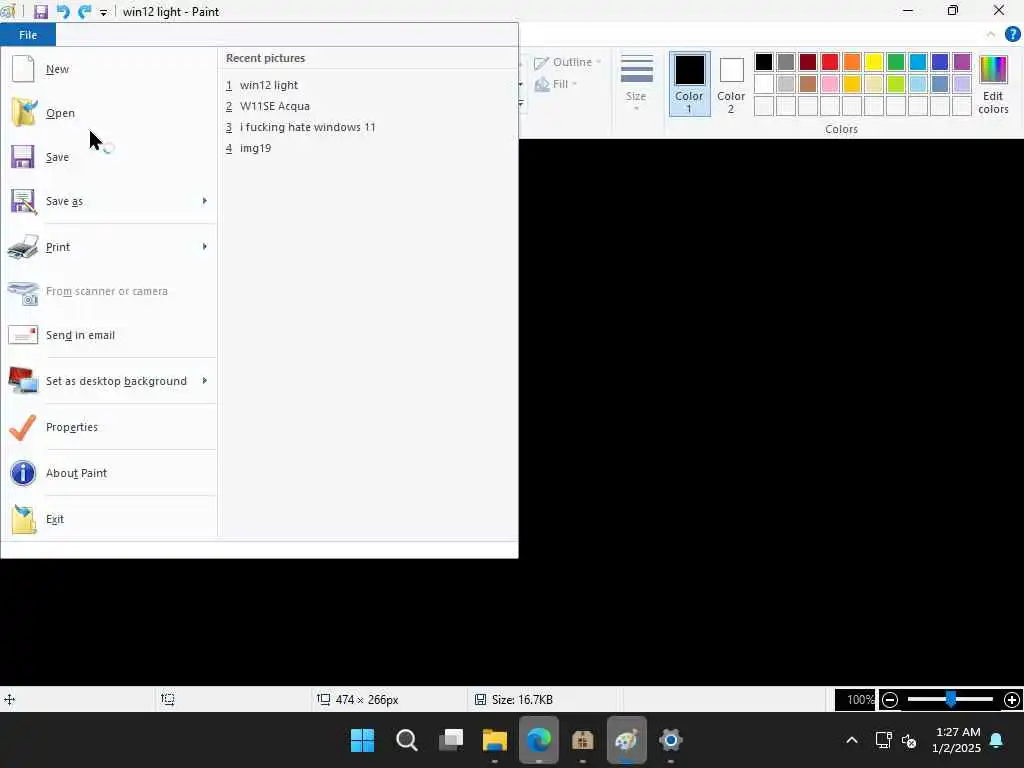Click the Properties checkmark icon
1024x768 pixels.
click(x=23, y=427)
